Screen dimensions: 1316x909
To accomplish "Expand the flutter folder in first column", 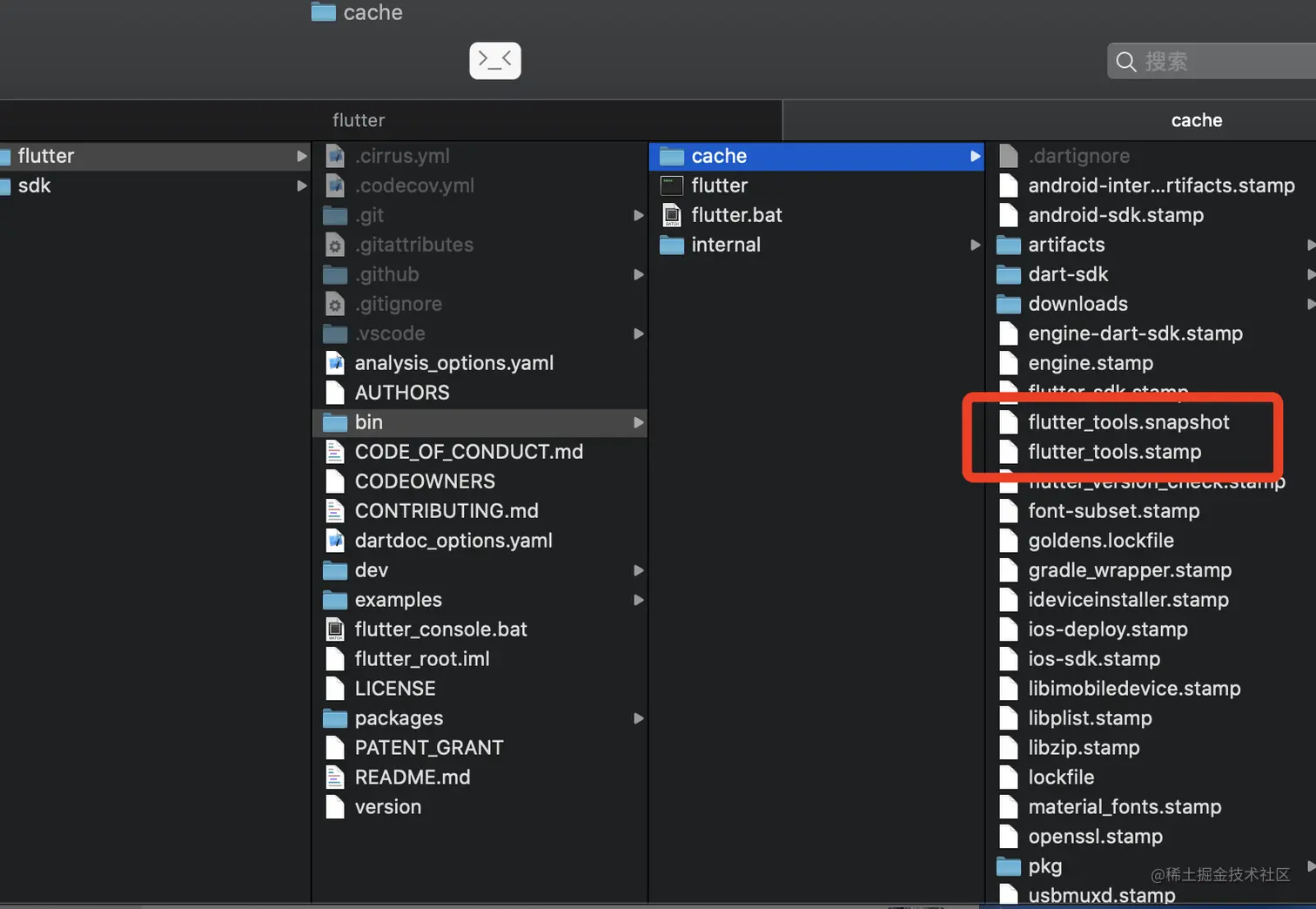I will pyautogui.click(x=302, y=157).
